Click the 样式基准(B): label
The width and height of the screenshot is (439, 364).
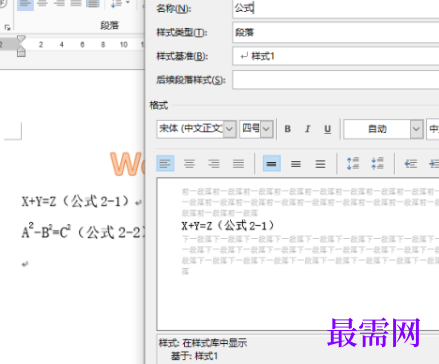click(x=182, y=56)
